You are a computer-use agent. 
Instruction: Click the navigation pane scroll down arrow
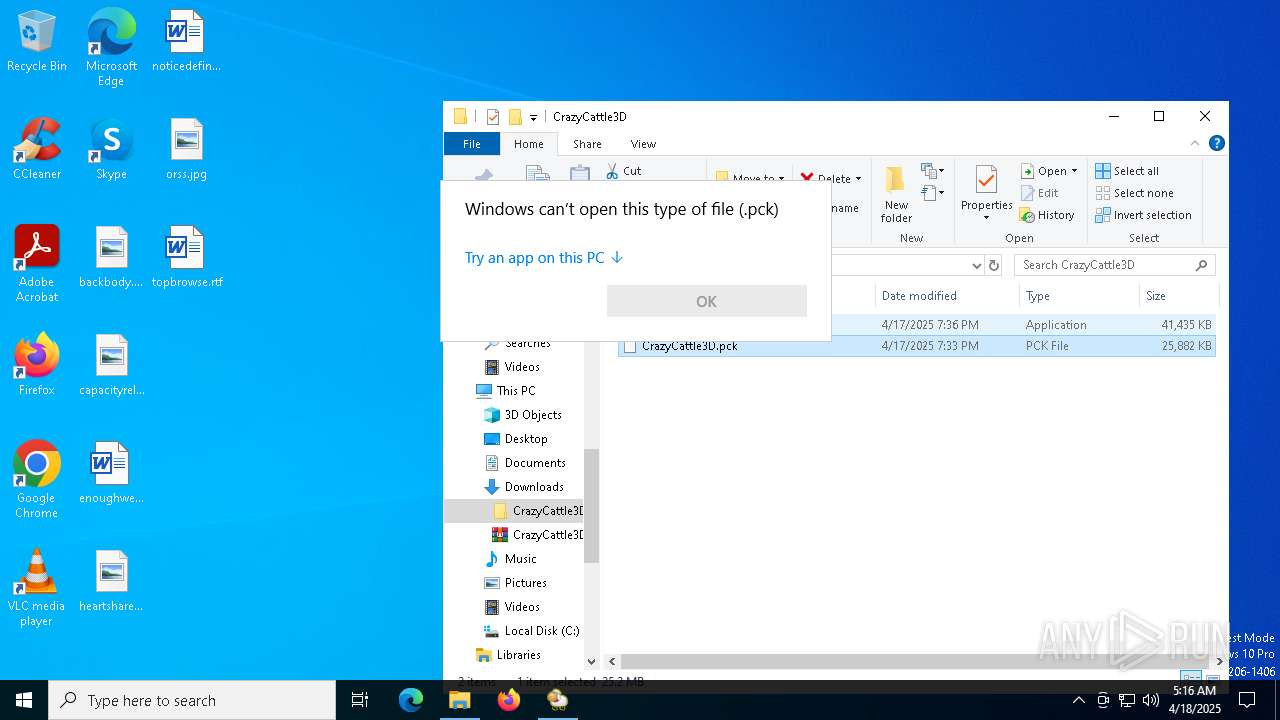pyautogui.click(x=591, y=661)
